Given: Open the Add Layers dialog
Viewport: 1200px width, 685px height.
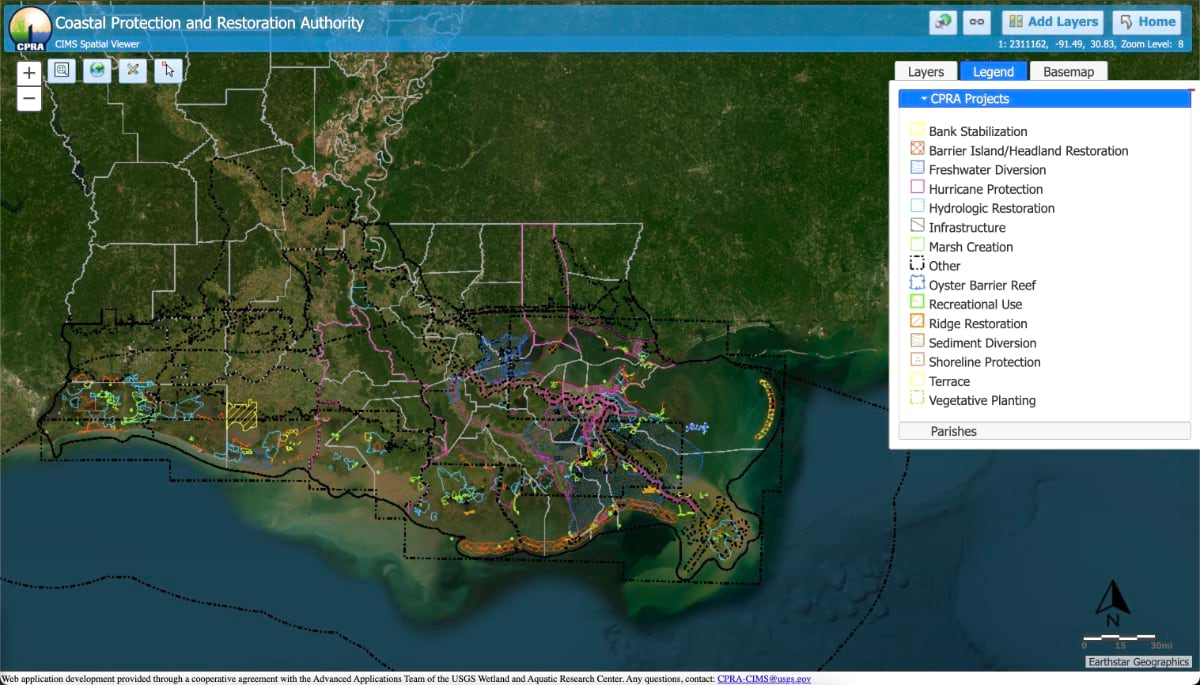Looking at the screenshot, I should pyautogui.click(x=1053, y=22).
